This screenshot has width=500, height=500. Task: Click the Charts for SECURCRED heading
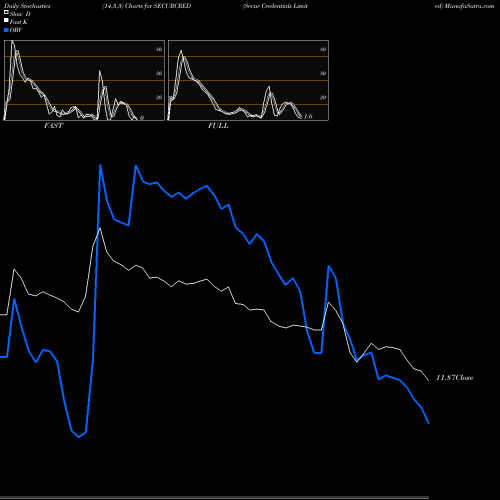(x=147, y=6)
